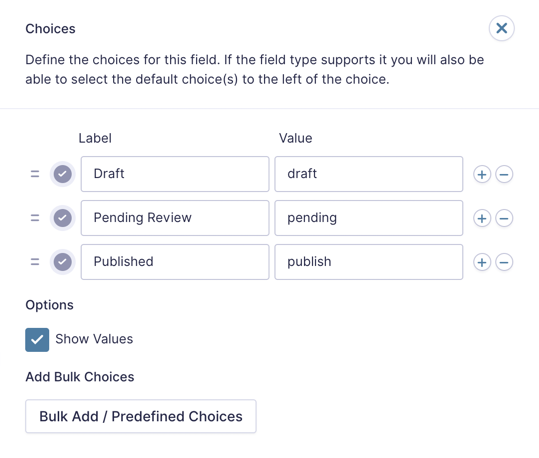This screenshot has width=539, height=458.
Task: Add a choice after Draft row
Action: pos(482,174)
